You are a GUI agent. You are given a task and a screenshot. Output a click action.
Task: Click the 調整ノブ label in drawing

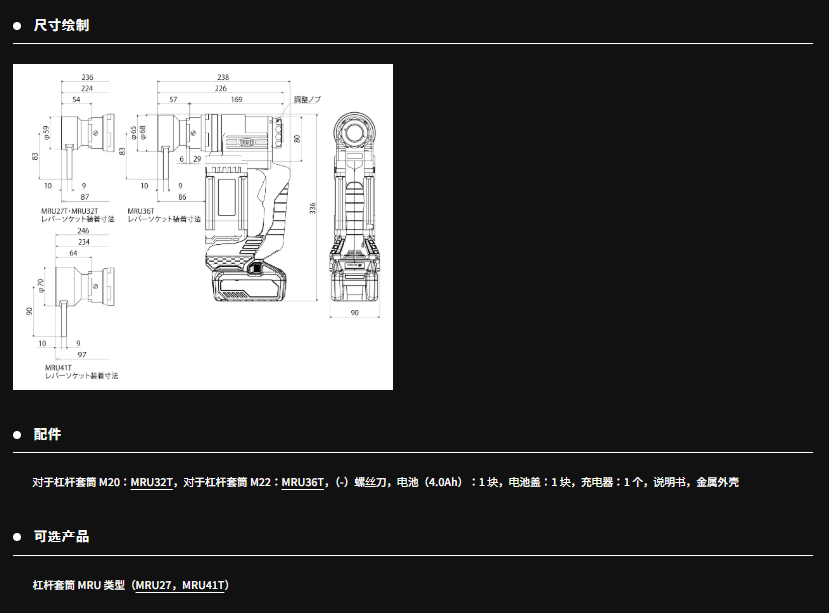point(307,100)
